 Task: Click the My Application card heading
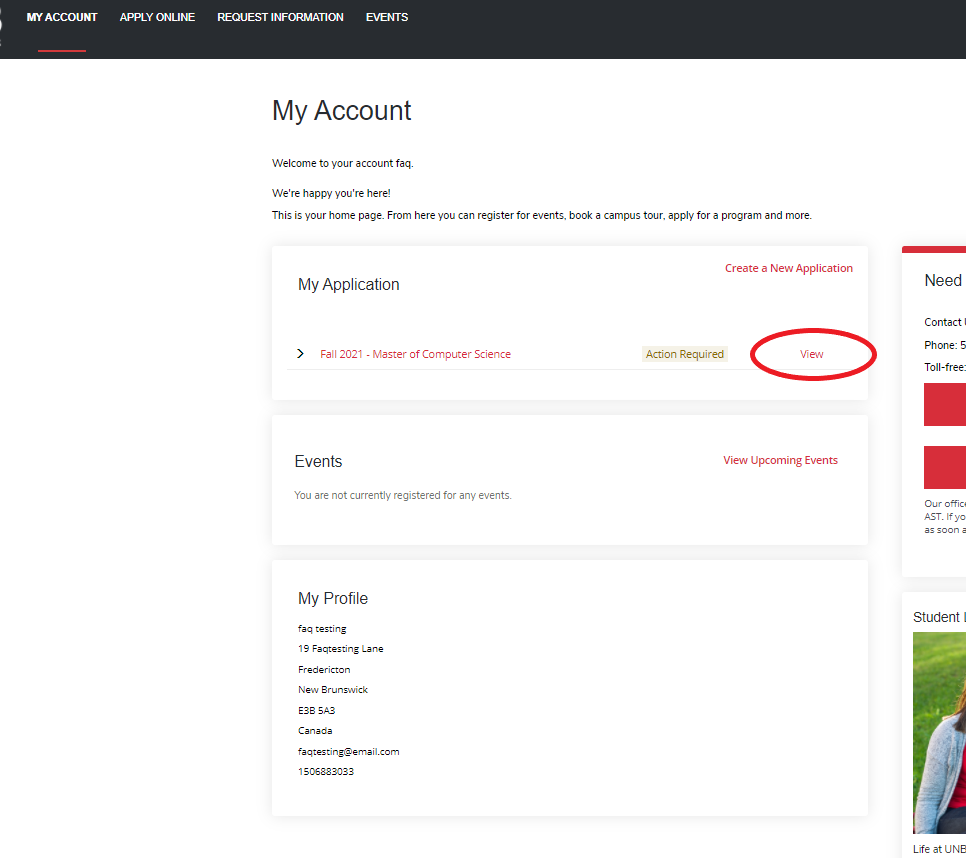pyautogui.click(x=348, y=284)
